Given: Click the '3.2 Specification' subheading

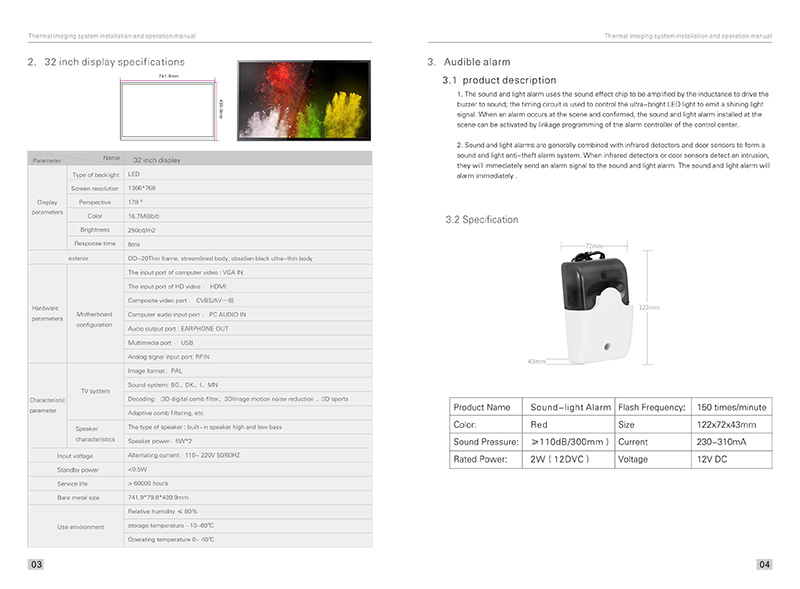Looking at the screenshot, I should [482, 219].
